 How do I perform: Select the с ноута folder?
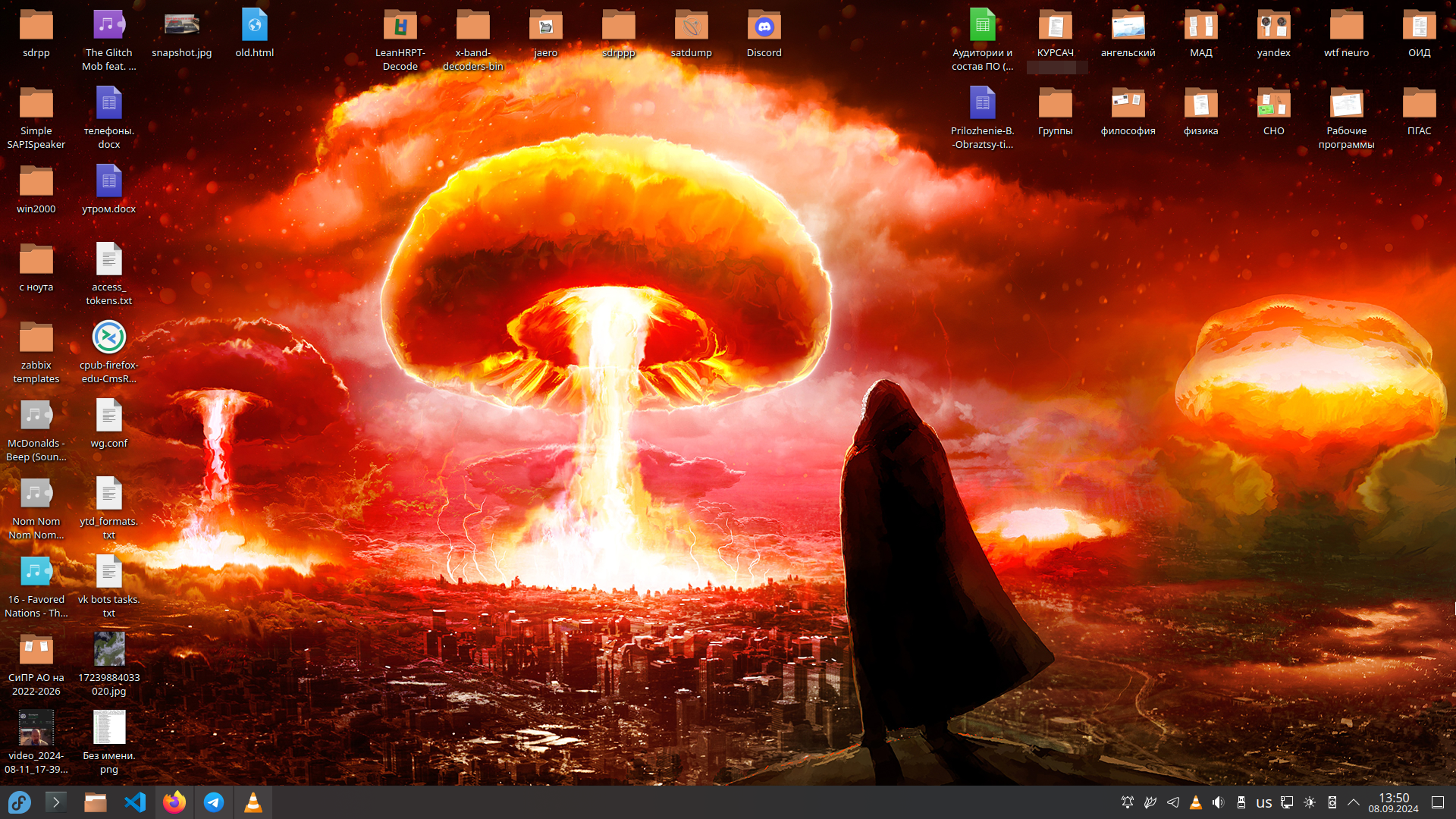(x=36, y=268)
